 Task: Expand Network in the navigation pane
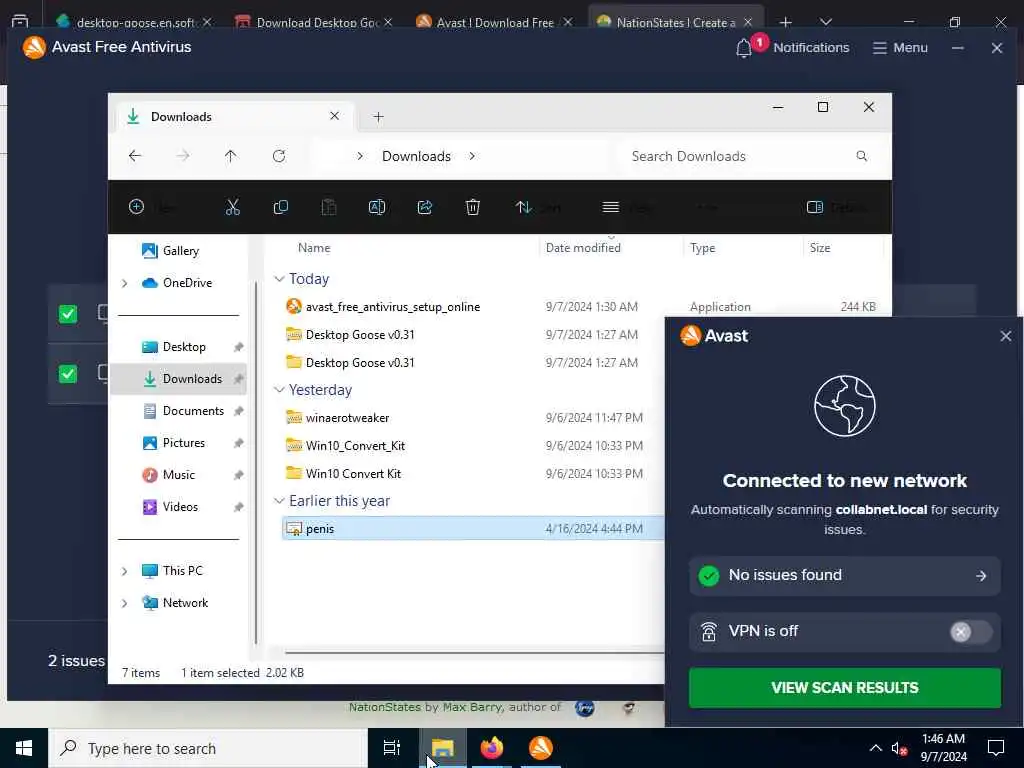click(124, 603)
